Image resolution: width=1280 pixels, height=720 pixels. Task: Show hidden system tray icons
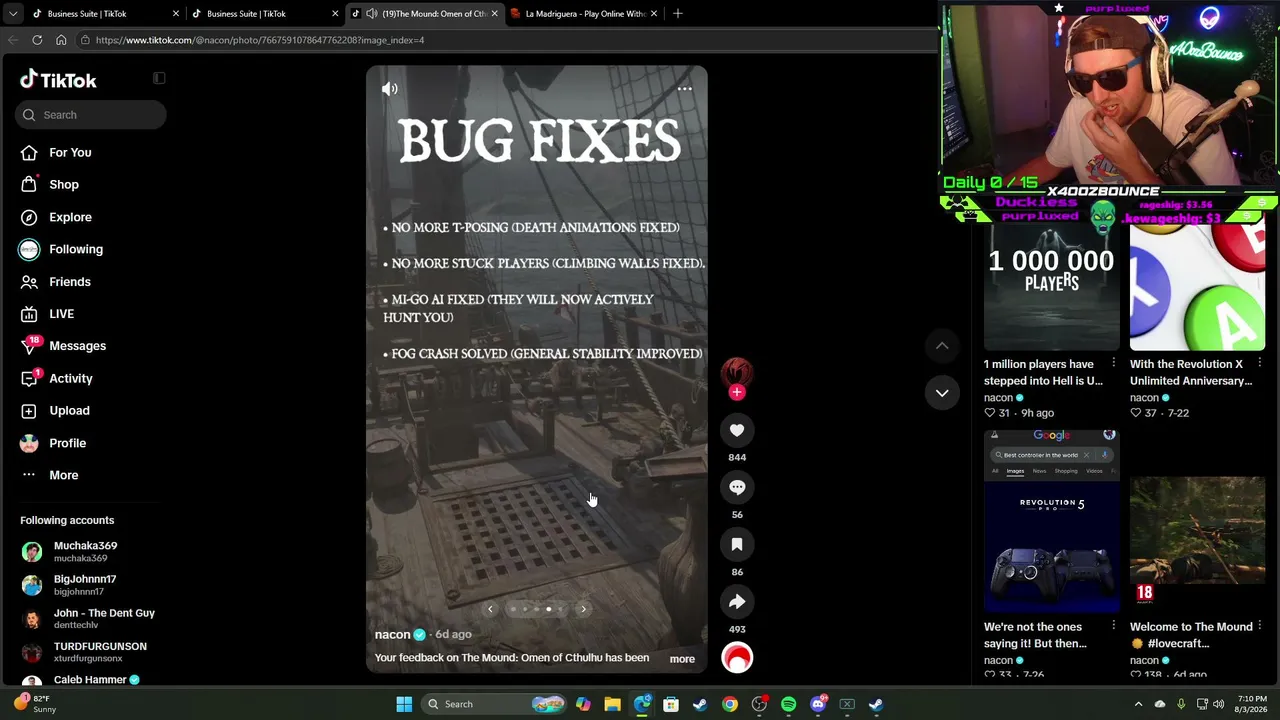click(x=1138, y=704)
